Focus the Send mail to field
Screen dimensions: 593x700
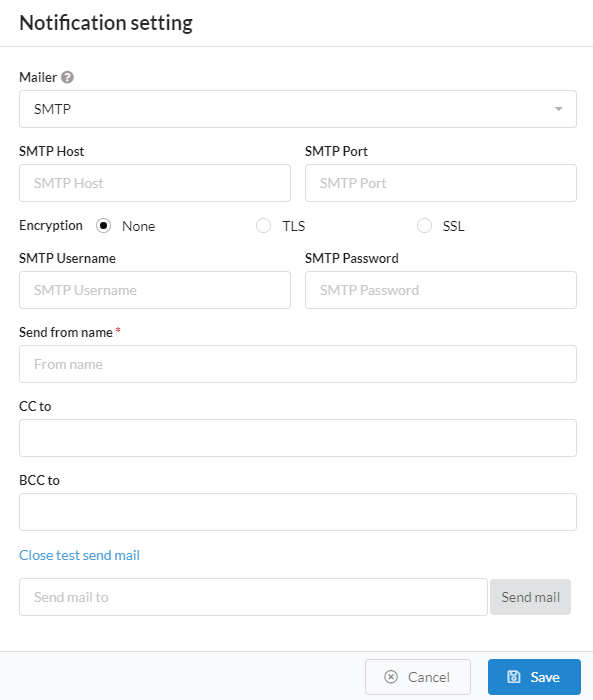pyautogui.click(x=253, y=597)
